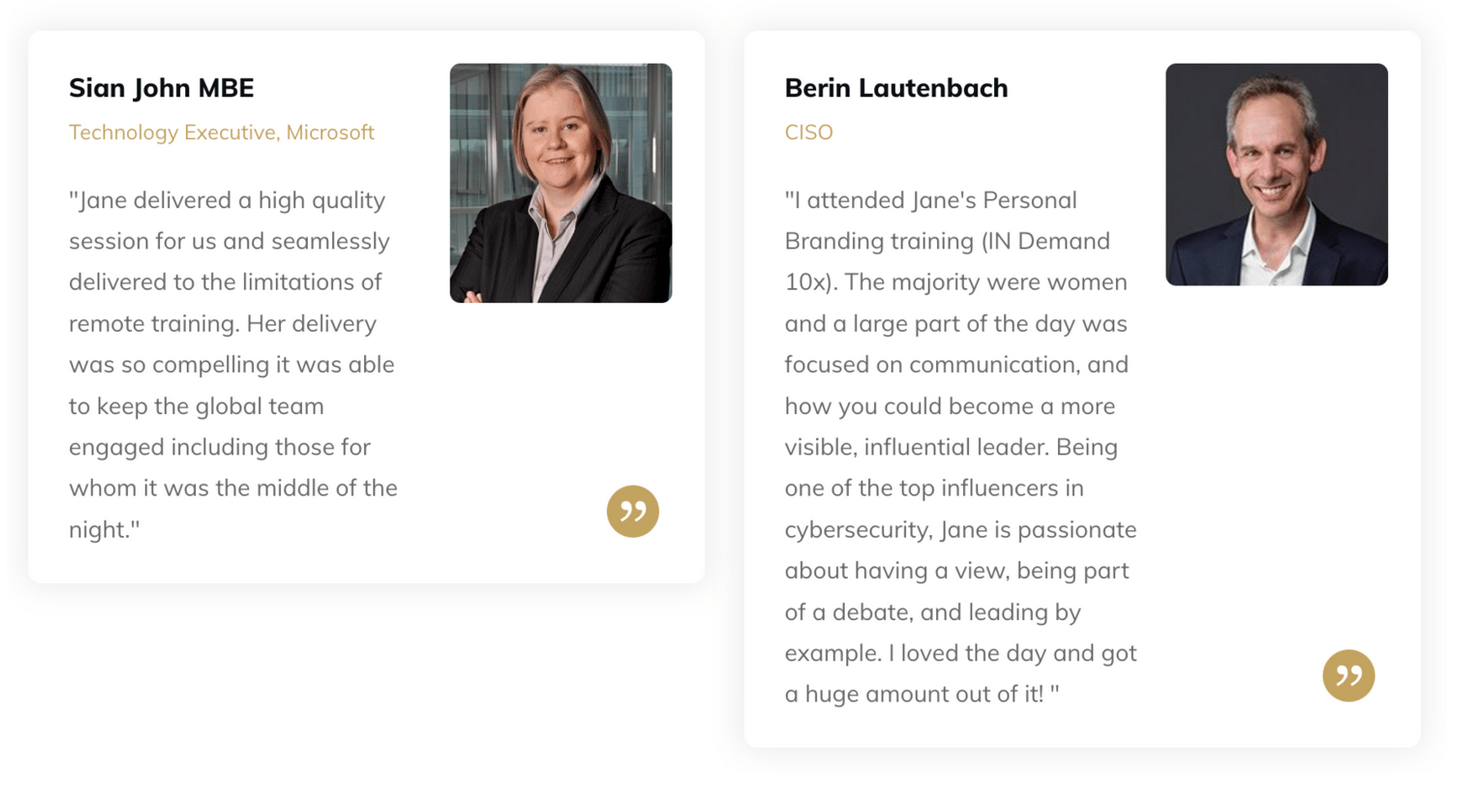This screenshot has height=794, width=1472.
Task: Click the Sian John MBE name heading
Action: click(161, 88)
